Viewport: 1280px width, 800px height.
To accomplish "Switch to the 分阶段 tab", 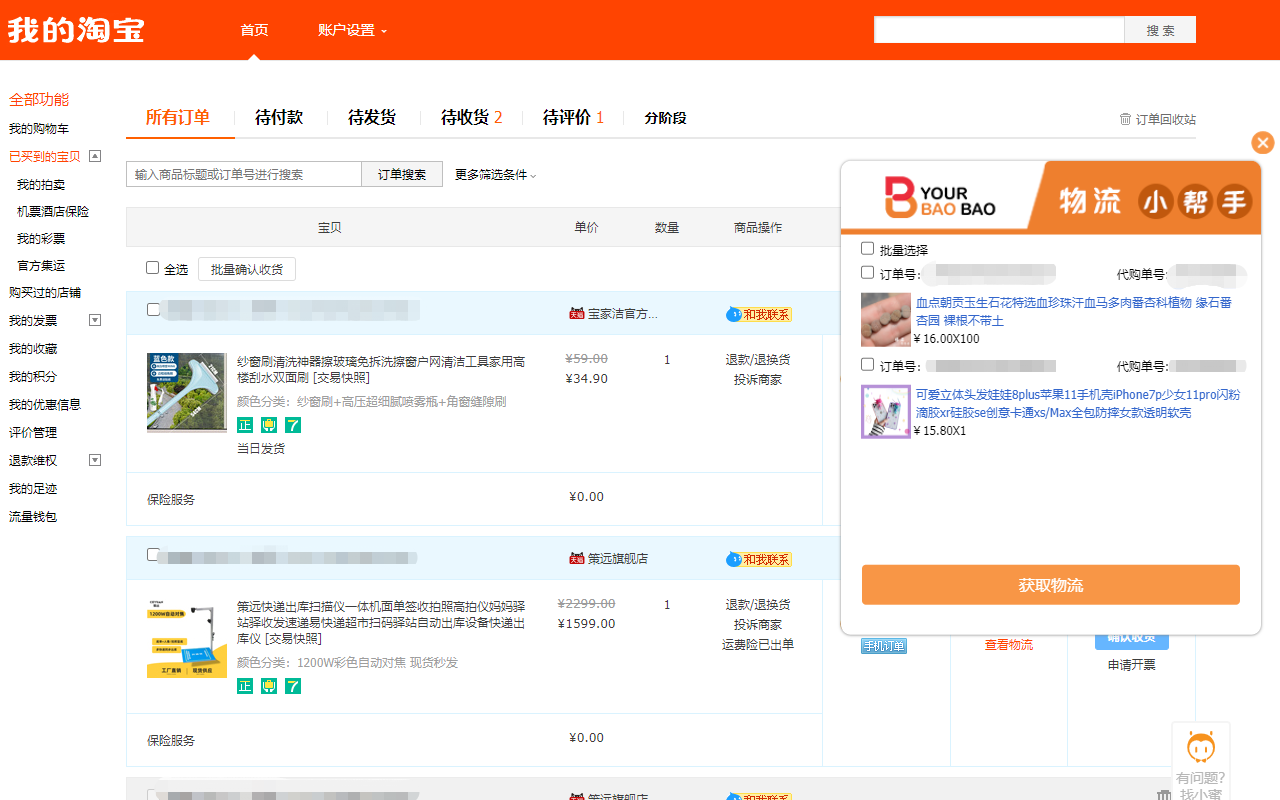I will click(x=665, y=118).
